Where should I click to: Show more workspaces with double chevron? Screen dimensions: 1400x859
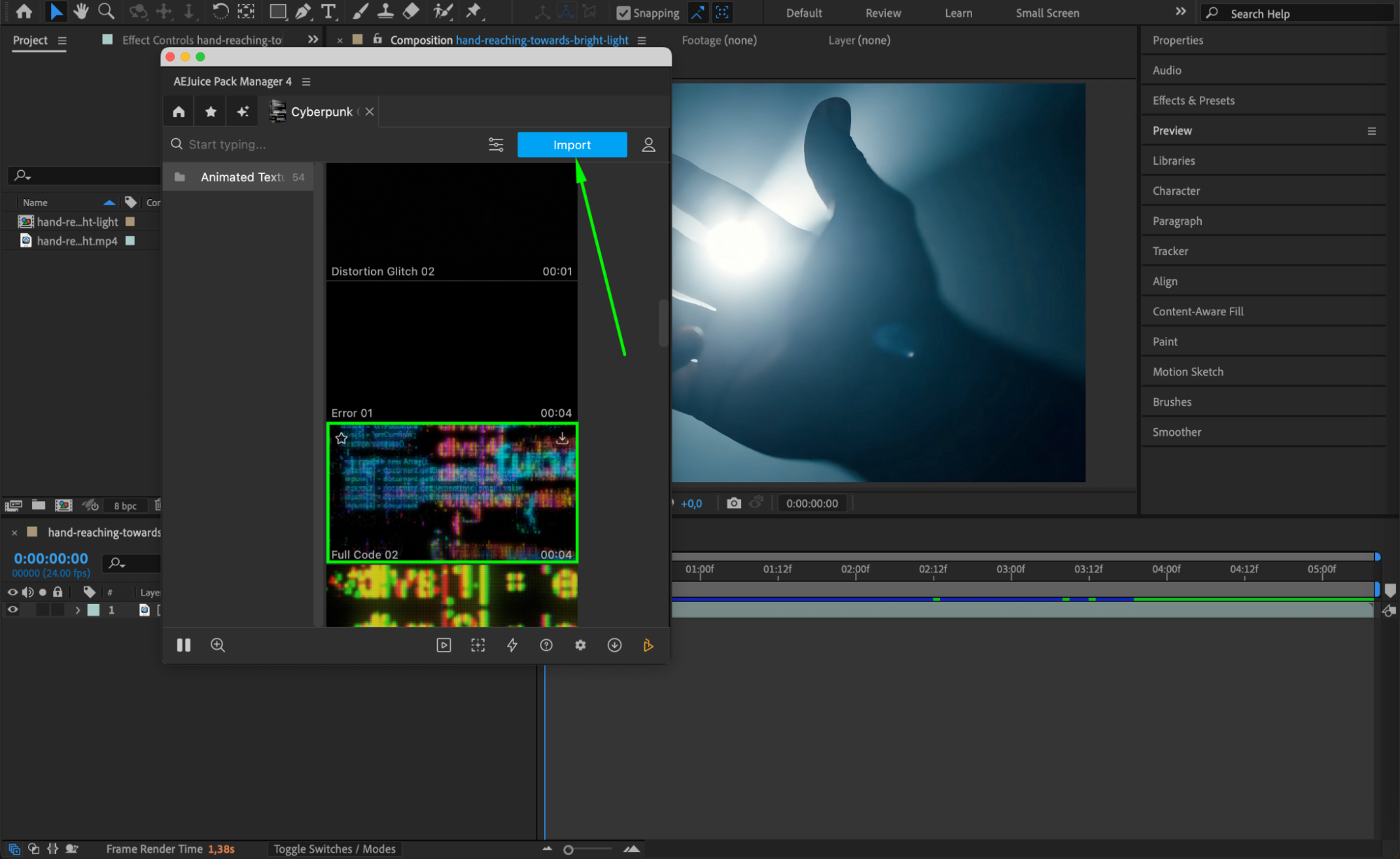(x=1181, y=12)
